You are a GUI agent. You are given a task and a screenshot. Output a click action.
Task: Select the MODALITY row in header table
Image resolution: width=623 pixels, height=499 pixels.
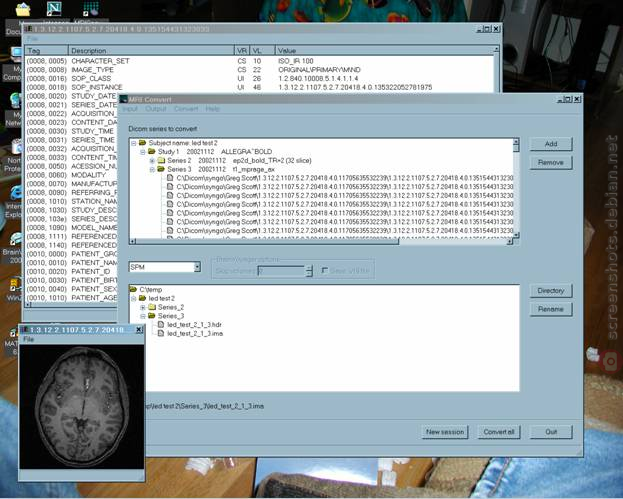click(72, 175)
